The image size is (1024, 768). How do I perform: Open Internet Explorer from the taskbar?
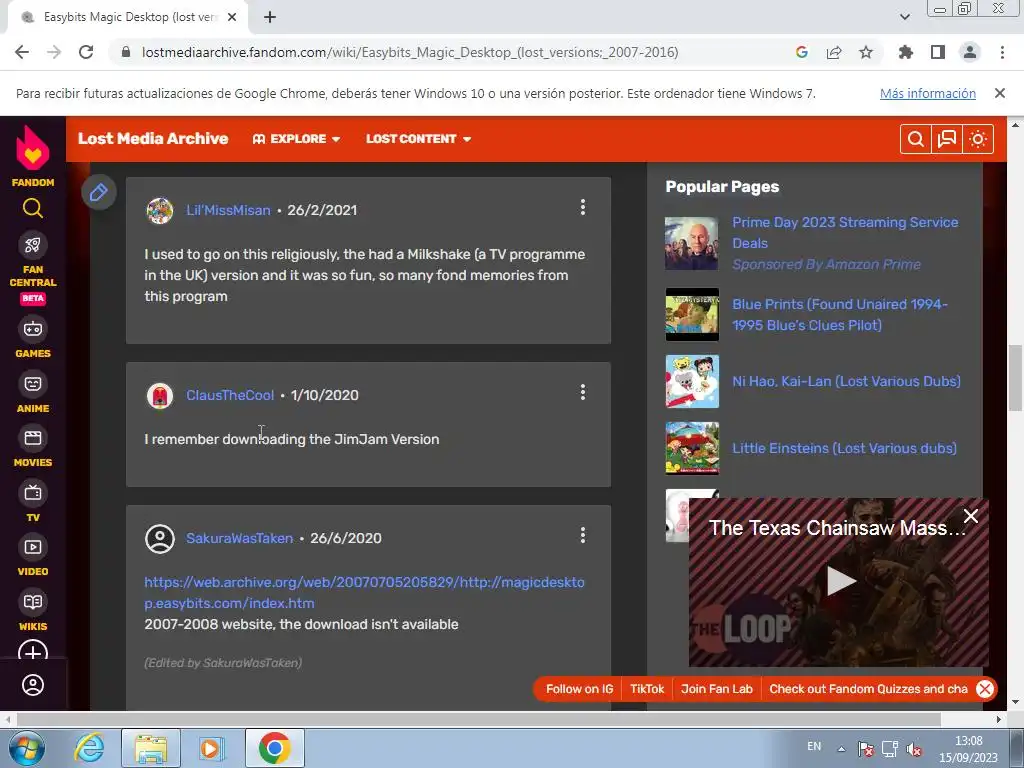pos(89,748)
